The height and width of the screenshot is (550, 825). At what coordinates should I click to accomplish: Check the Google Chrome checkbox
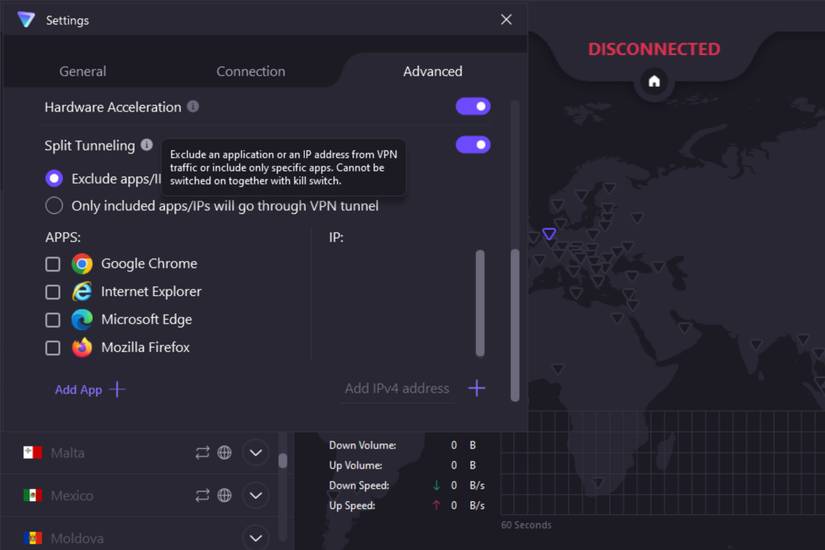point(53,264)
